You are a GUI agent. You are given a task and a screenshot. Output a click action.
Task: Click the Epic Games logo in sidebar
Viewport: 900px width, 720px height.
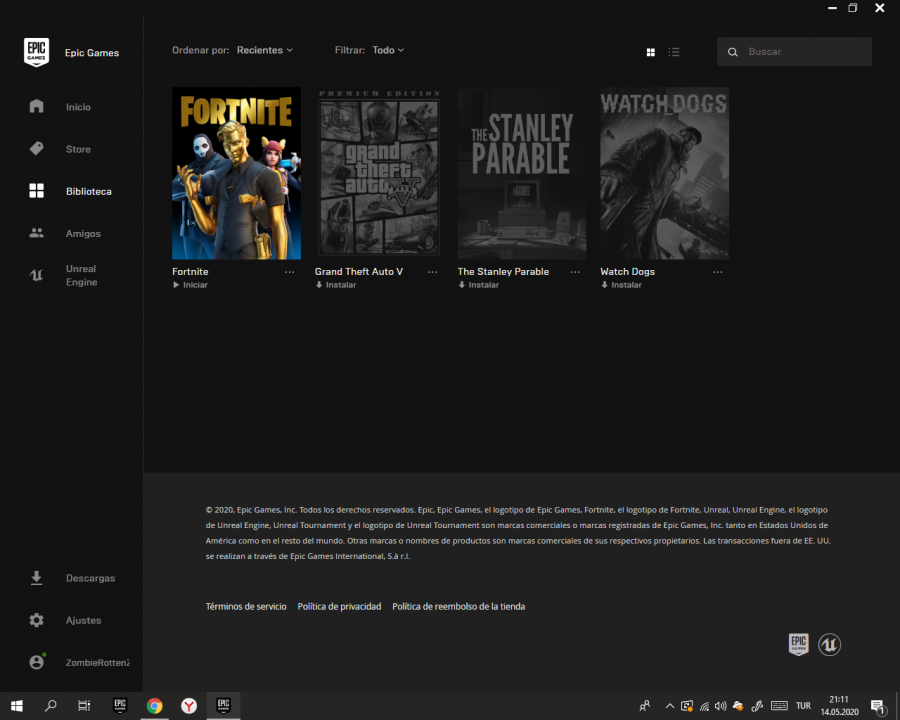pos(36,52)
